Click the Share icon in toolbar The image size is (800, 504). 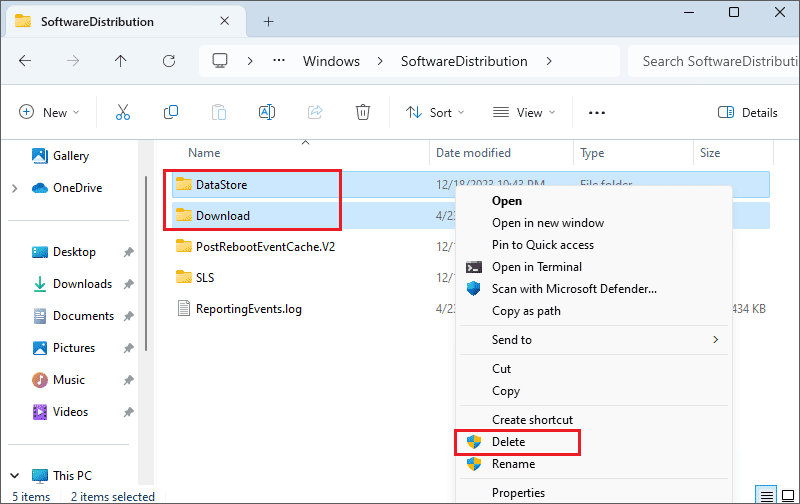(315, 112)
